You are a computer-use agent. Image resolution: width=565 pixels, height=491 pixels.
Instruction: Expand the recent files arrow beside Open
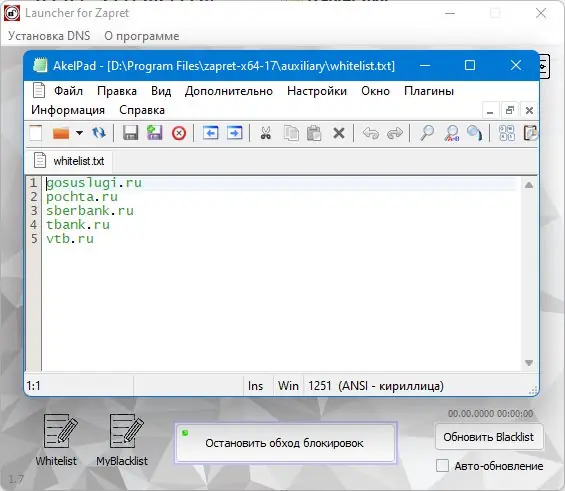point(79,133)
